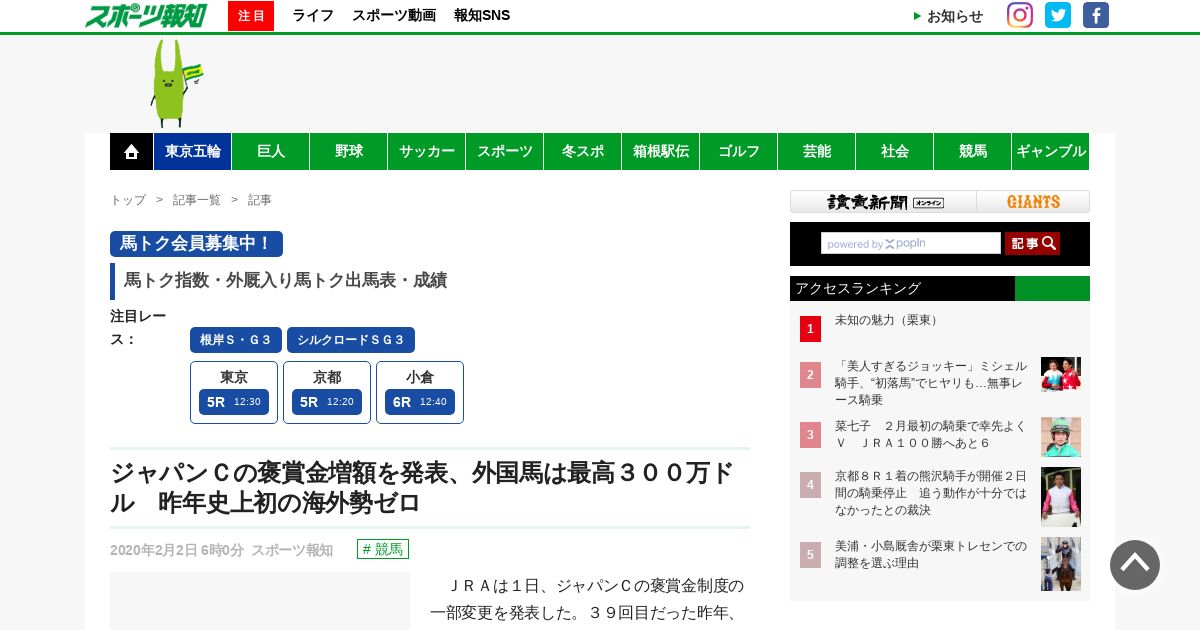The image size is (1200, 630).
Task: Click the シルクロードＳＧ３ race button
Action: coord(351,340)
